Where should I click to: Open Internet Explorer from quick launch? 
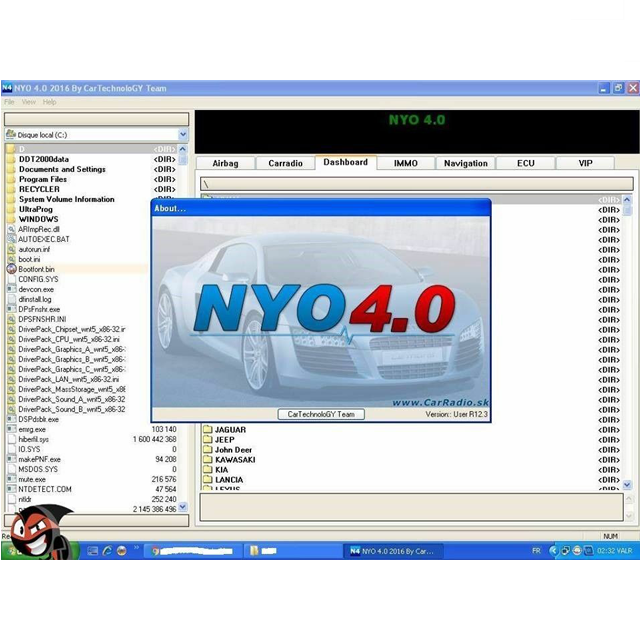pyautogui.click(x=107, y=551)
